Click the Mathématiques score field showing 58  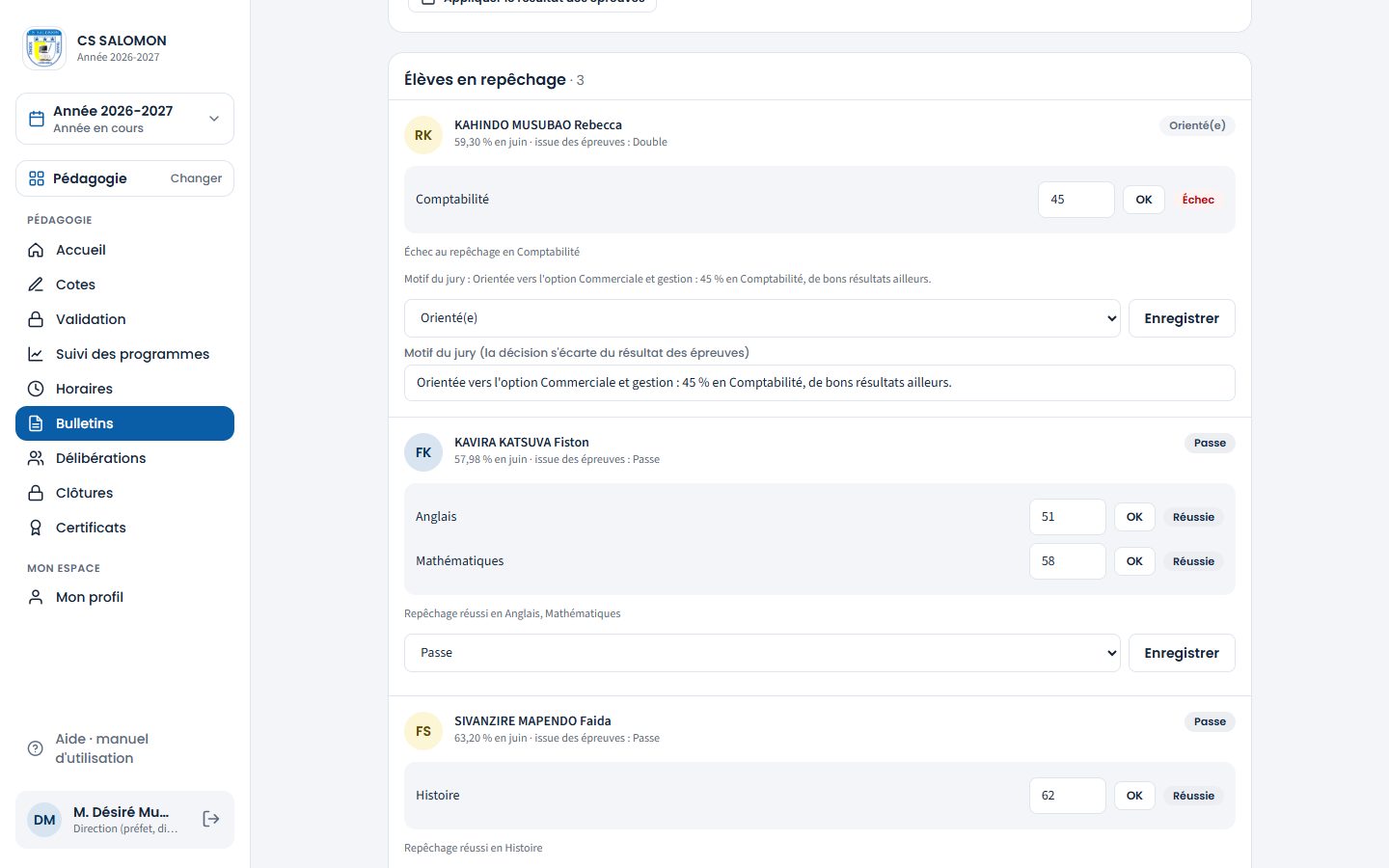click(1068, 561)
